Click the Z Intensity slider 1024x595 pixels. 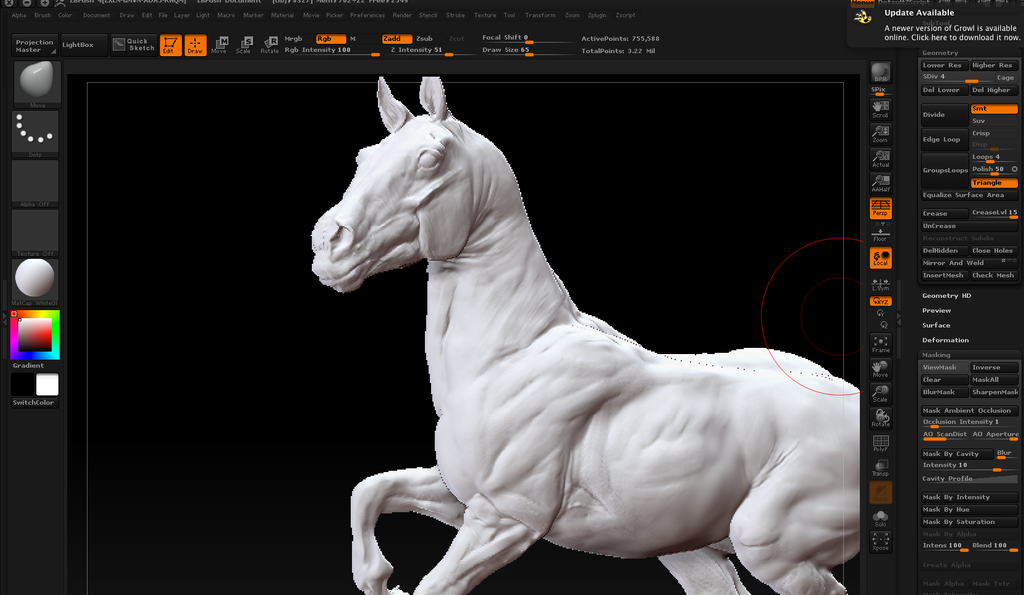pos(417,50)
